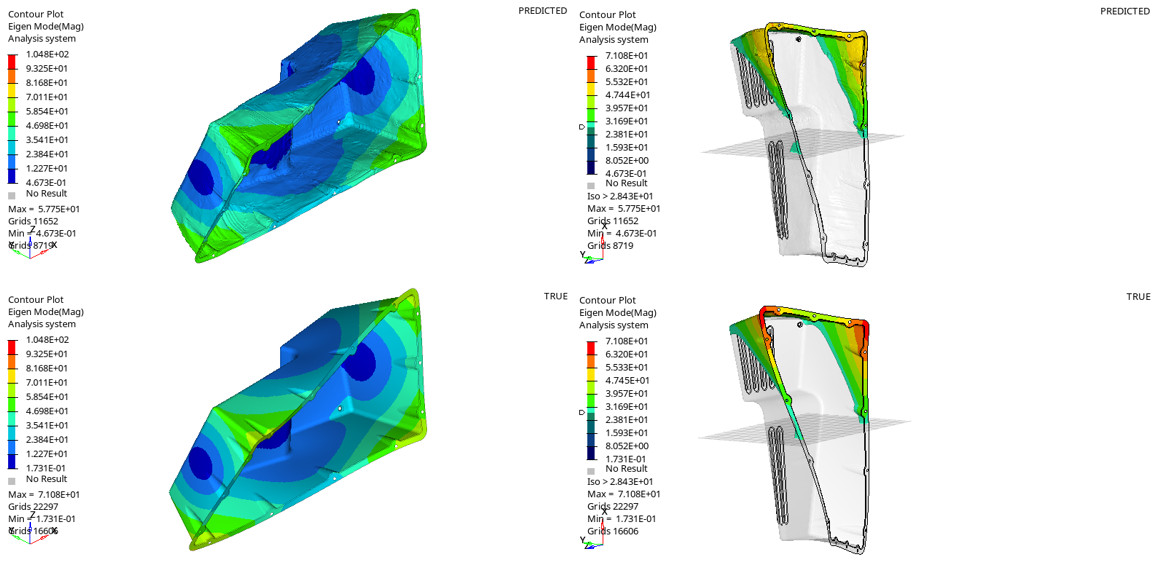The height and width of the screenshot is (570, 1152).
Task: Click the Contour Plot title in true iso legend
Action: point(607,300)
